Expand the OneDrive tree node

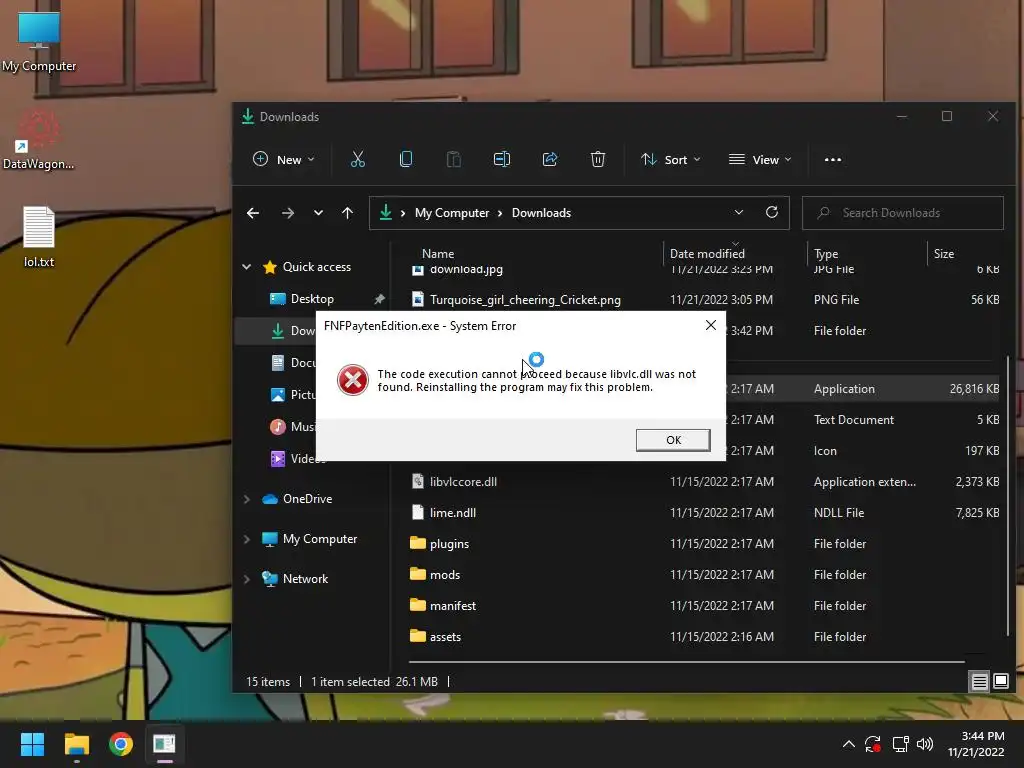pyautogui.click(x=247, y=499)
